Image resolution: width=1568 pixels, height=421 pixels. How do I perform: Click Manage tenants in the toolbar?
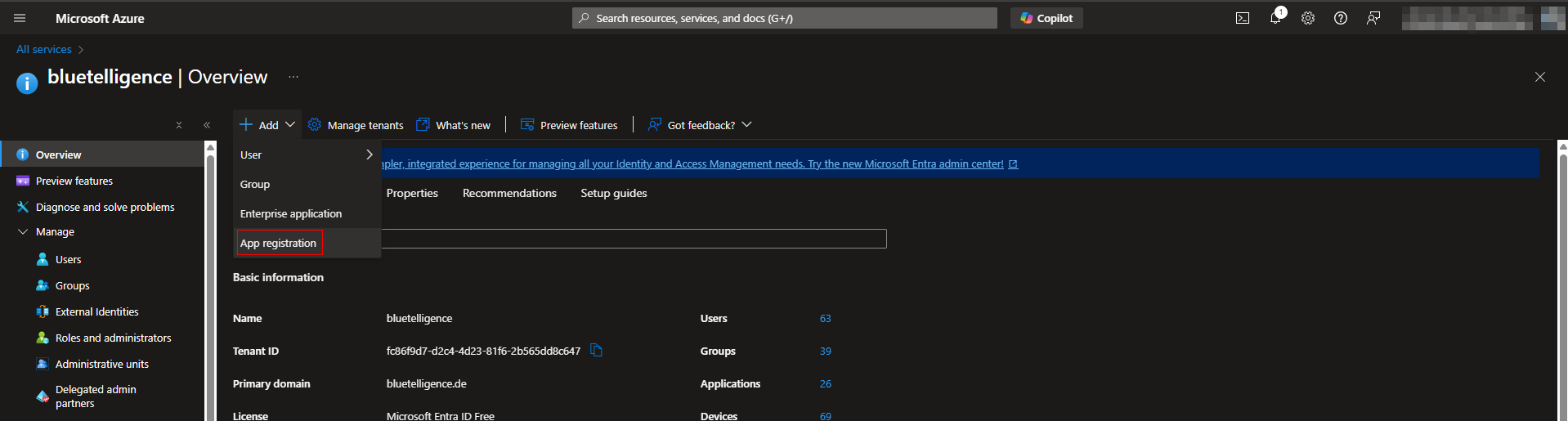click(356, 125)
